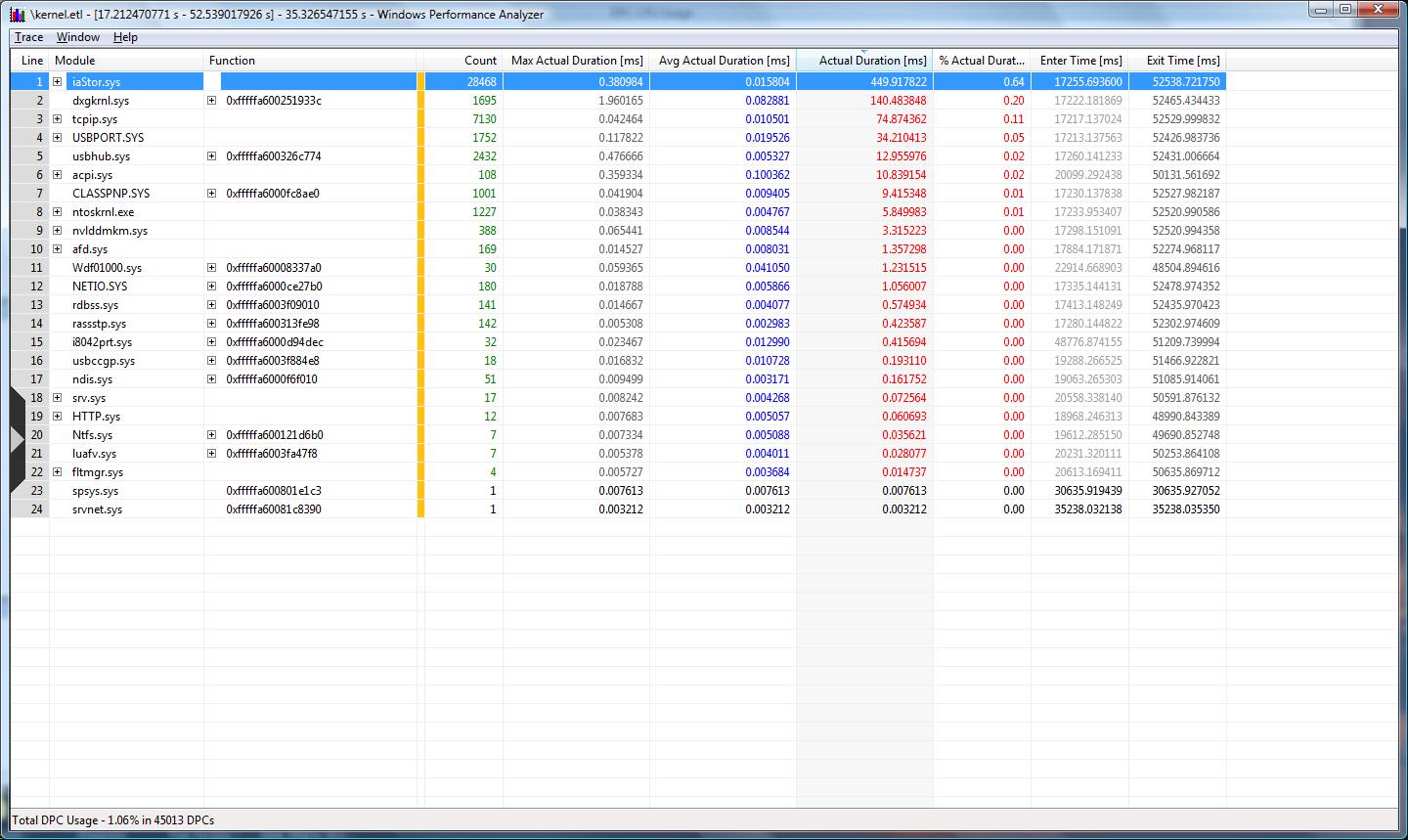Select the srvnet.sys module name
1408x840 pixels.
click(x=98, y=509)
